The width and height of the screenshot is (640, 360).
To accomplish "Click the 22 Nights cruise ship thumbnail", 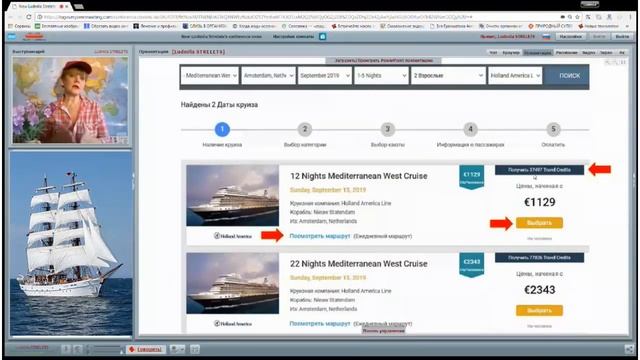I will (233, 283).
